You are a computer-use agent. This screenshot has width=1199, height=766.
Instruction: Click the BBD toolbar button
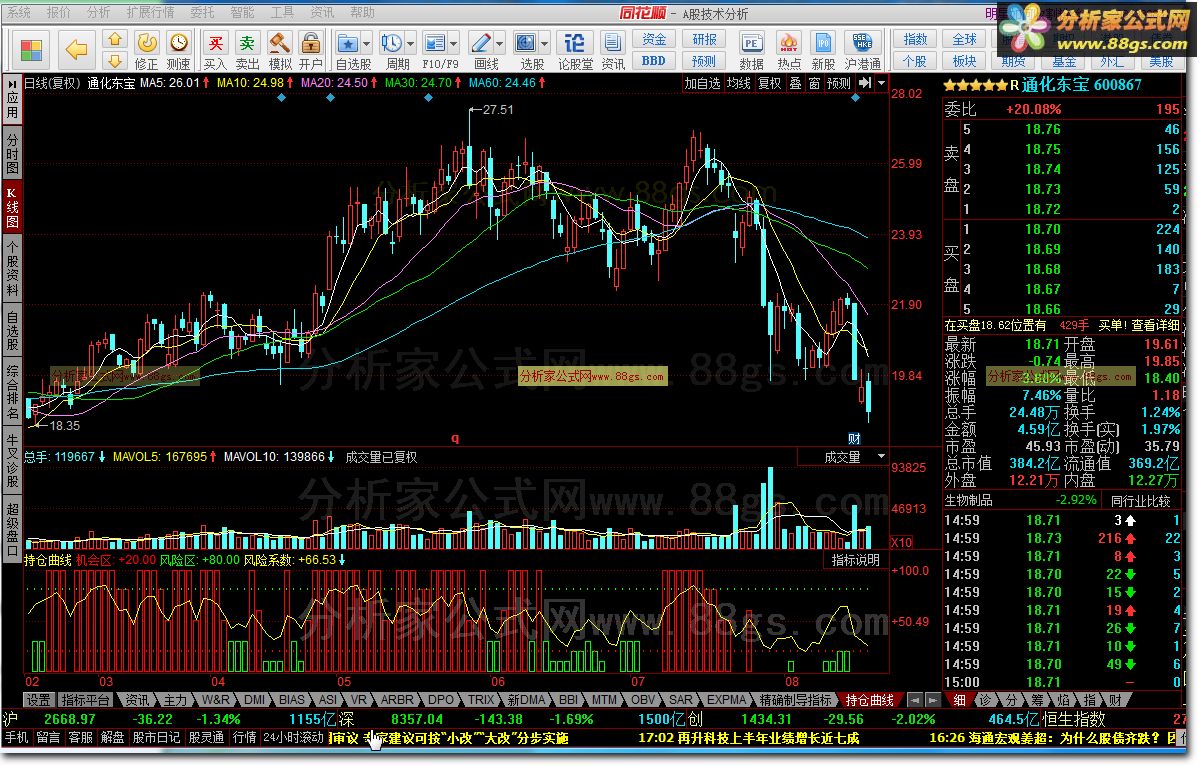[x=654, y=60]
